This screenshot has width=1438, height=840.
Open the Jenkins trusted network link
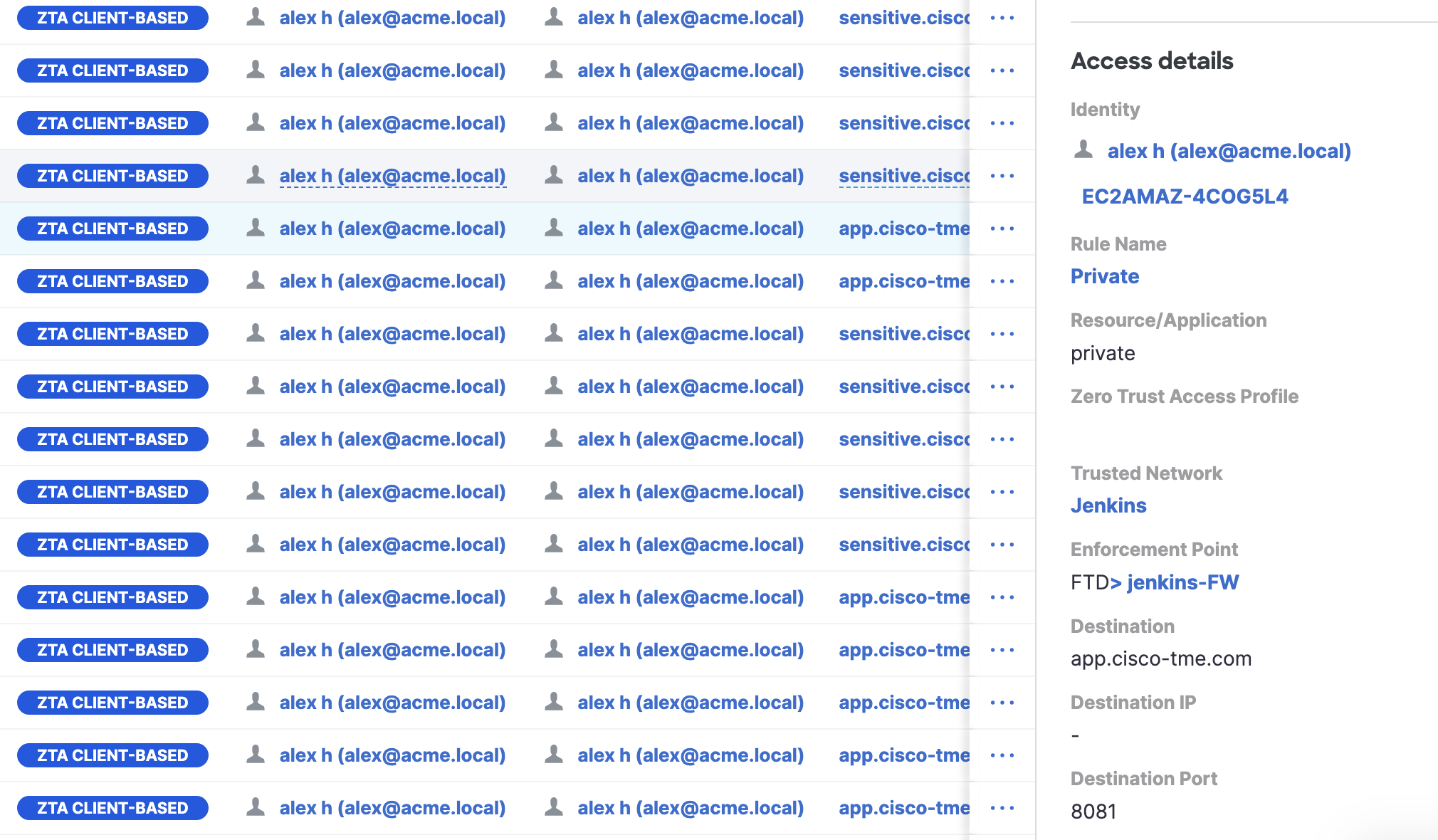pyautogui.click(x=1108, y=505)
